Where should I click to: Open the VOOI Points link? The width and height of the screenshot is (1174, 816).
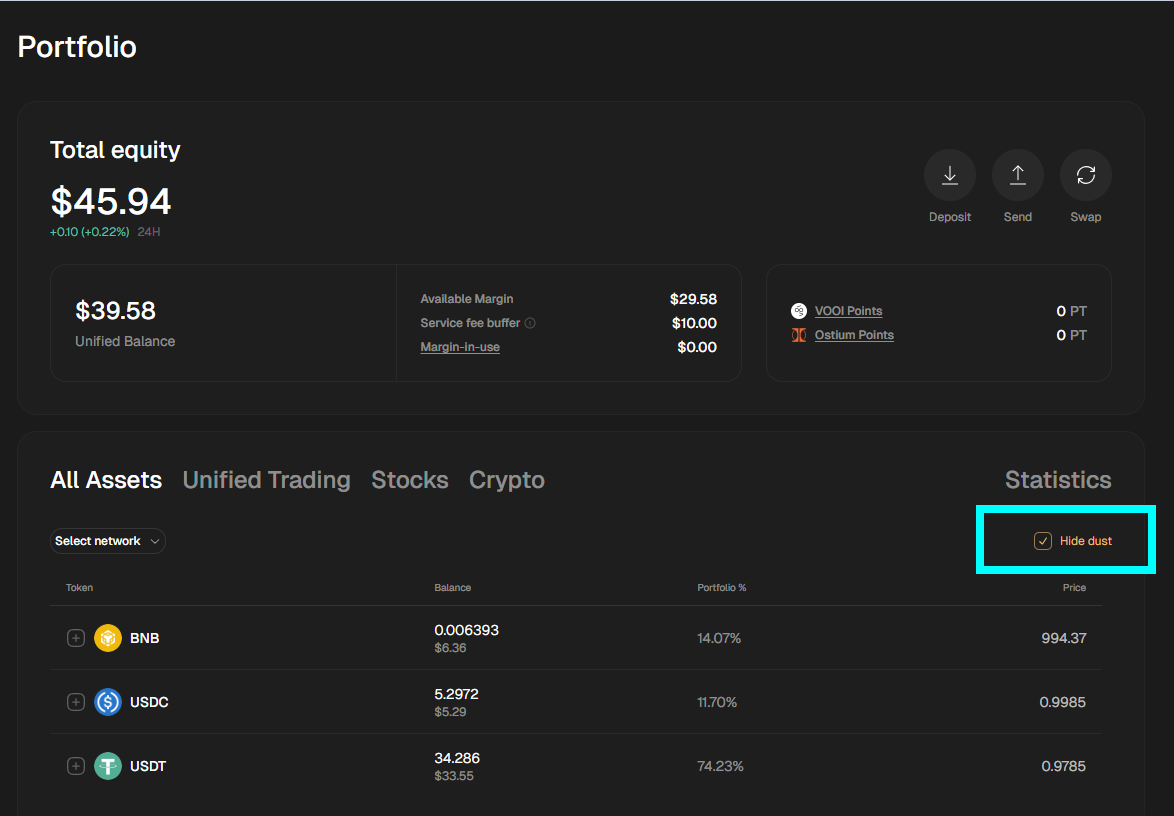coord(848,311)
